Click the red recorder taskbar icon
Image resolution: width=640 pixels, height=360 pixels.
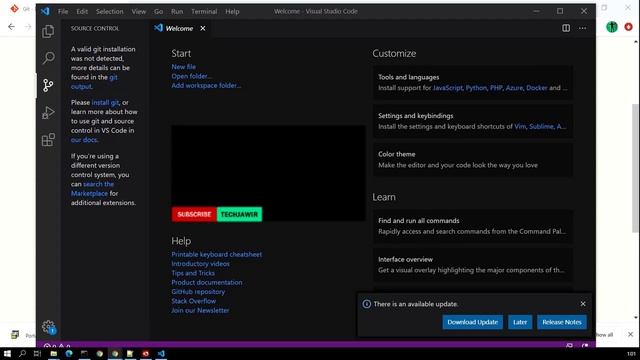146,353
